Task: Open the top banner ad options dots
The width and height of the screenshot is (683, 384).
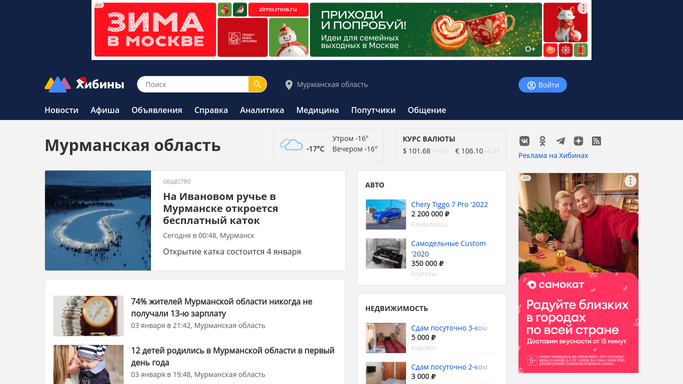Action: (583, 8)
